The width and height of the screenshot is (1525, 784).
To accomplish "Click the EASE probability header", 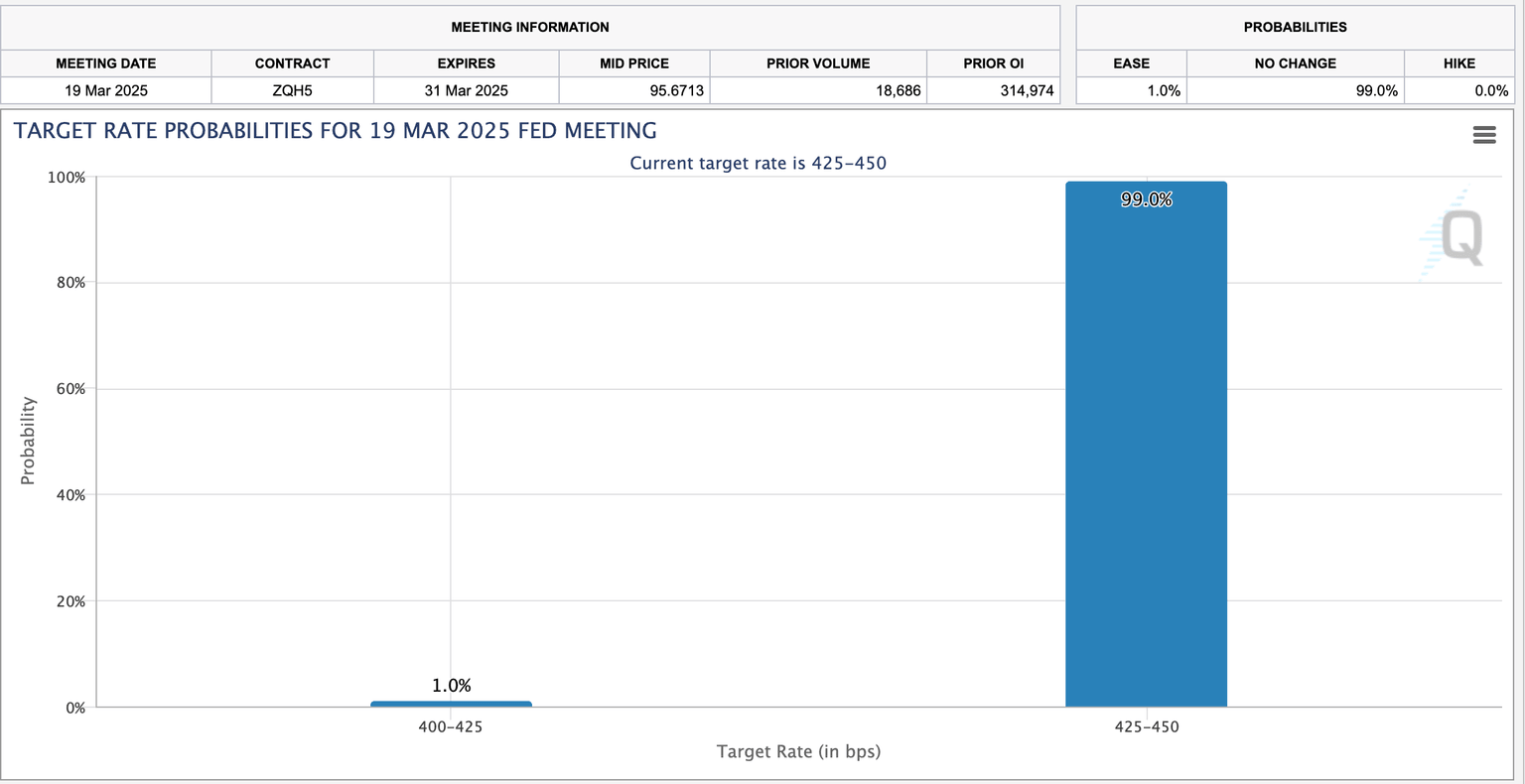I will click(1131, 63).
